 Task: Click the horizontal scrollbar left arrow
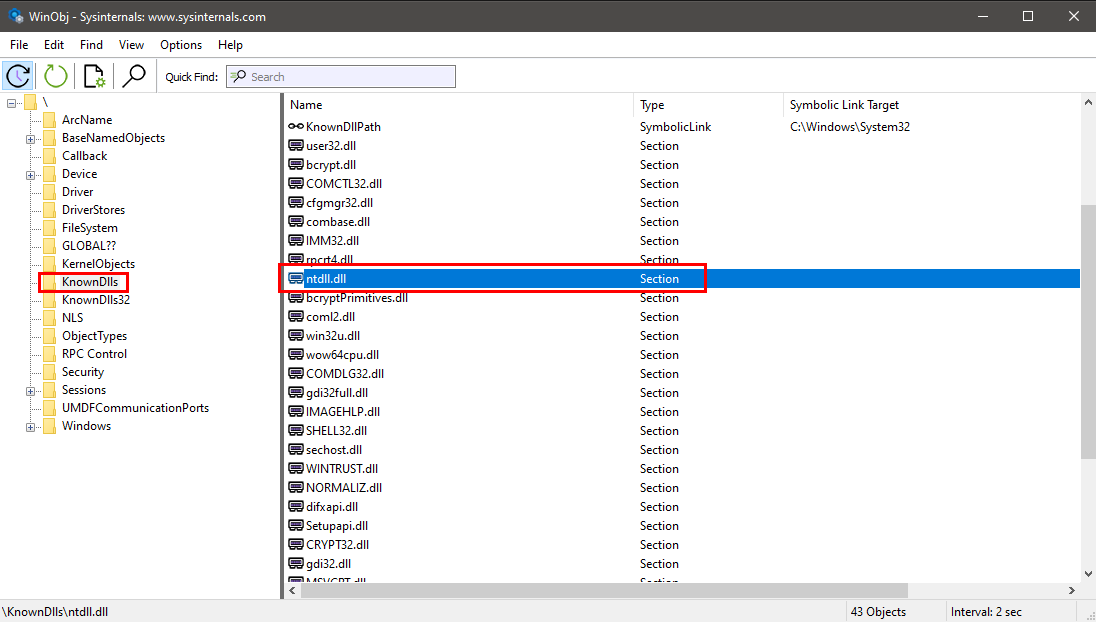click(293, 591)
